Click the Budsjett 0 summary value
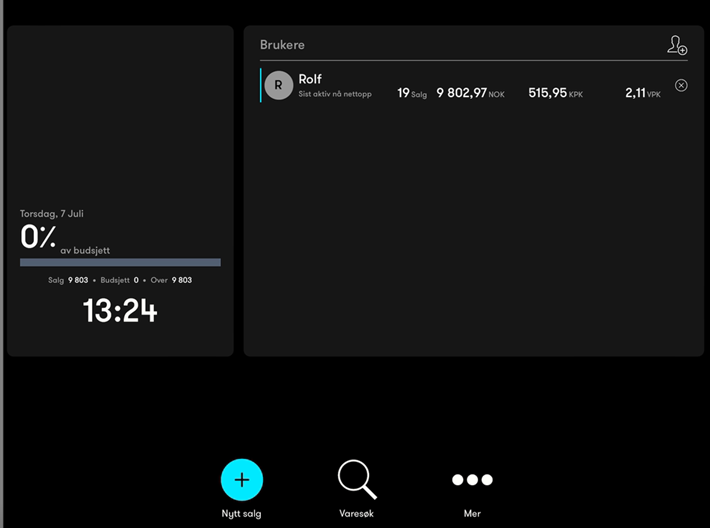The width and height of the screenshot is (710, 528). pyautogui.click(x=120, y=280)
